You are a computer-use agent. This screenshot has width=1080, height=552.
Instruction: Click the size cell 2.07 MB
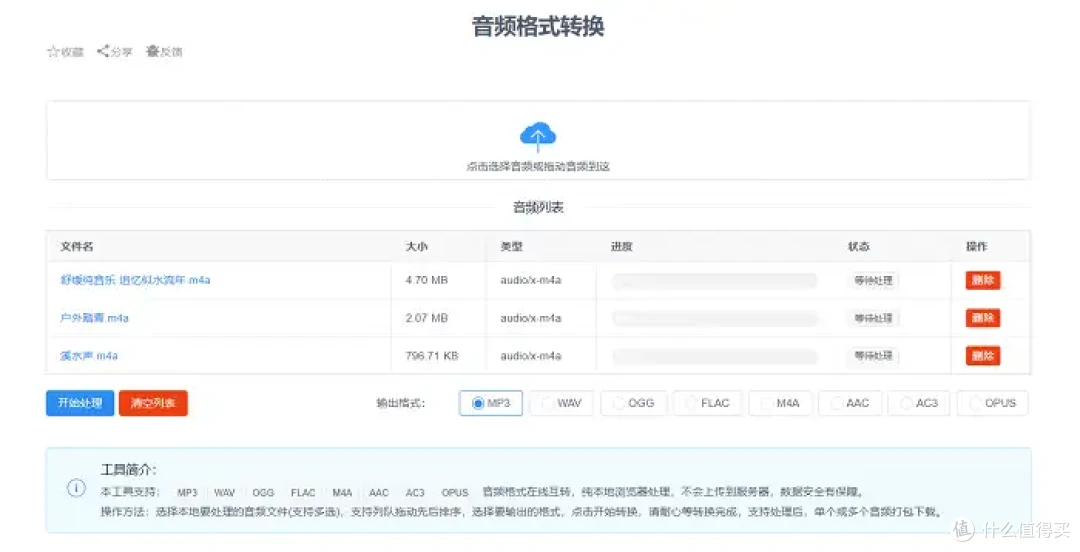pyautogui.click(x=426, y=318)
